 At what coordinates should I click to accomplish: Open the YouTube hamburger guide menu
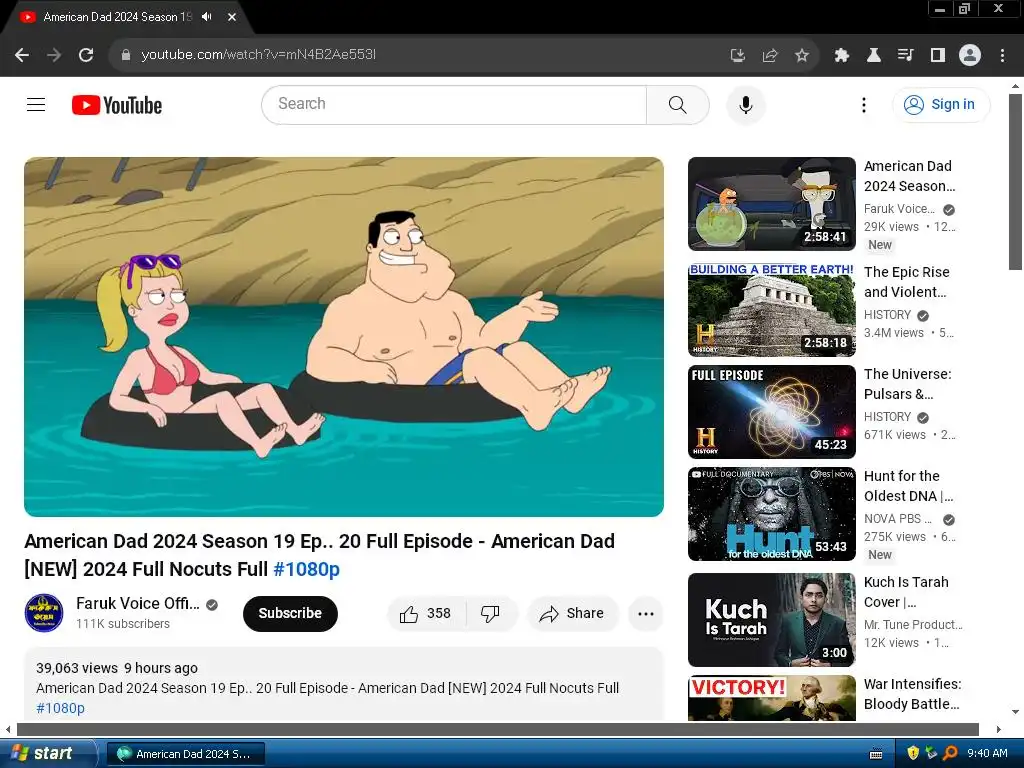tap(36, 104)
